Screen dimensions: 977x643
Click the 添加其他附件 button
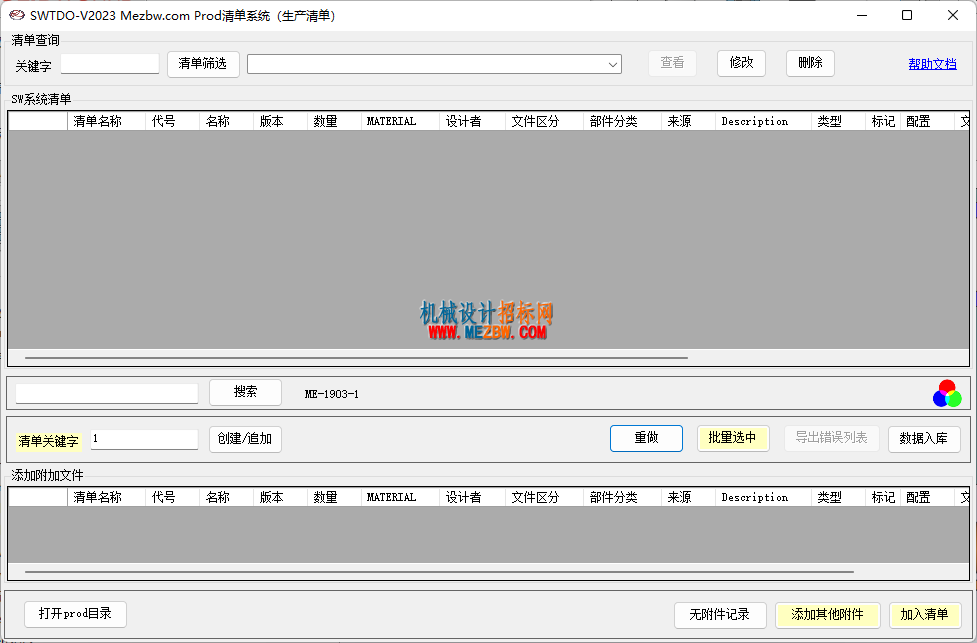click(827, 616)
